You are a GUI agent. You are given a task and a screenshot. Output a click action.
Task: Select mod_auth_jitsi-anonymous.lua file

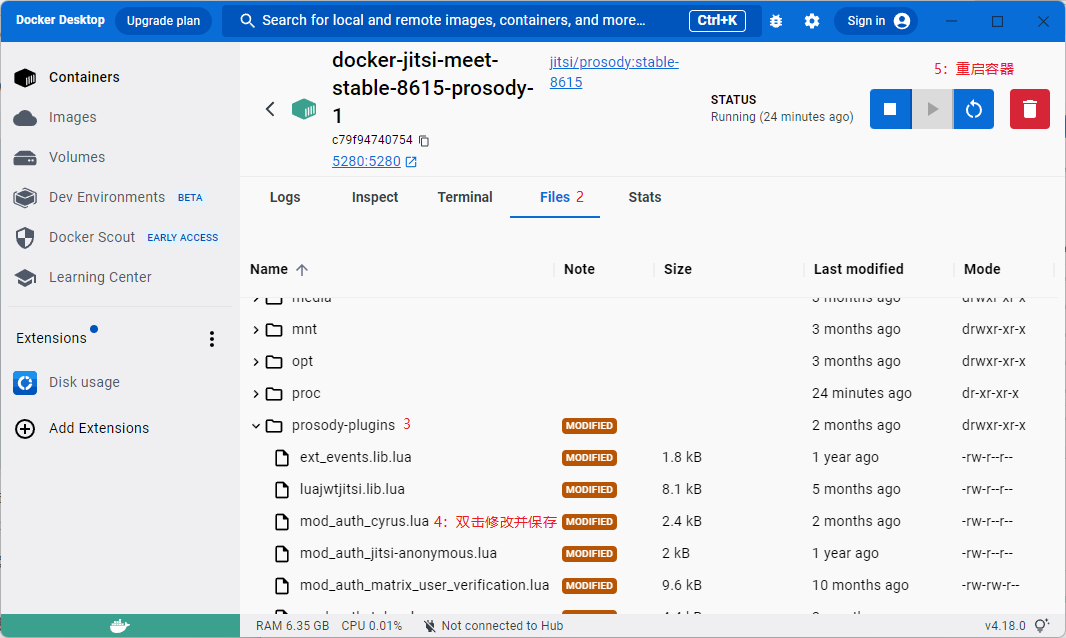click(x=398, y=554)
